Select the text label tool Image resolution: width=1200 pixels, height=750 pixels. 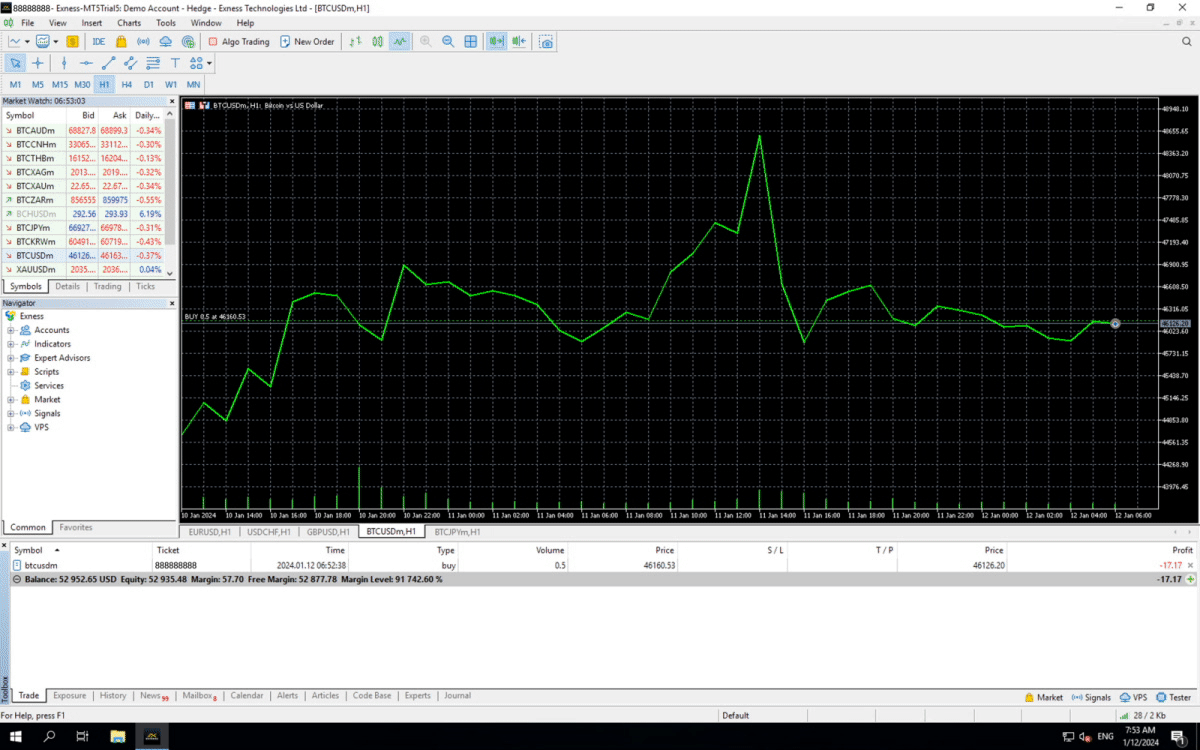click(x=175, y=63)
